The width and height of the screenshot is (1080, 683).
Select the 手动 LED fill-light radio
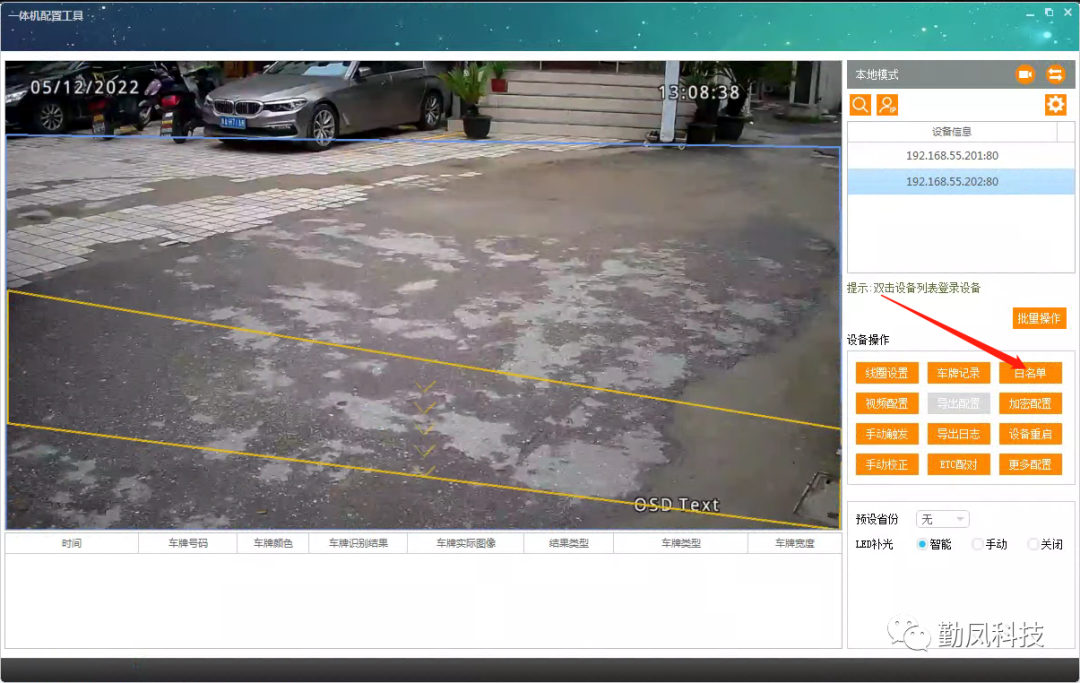click(x=977, y=544)
